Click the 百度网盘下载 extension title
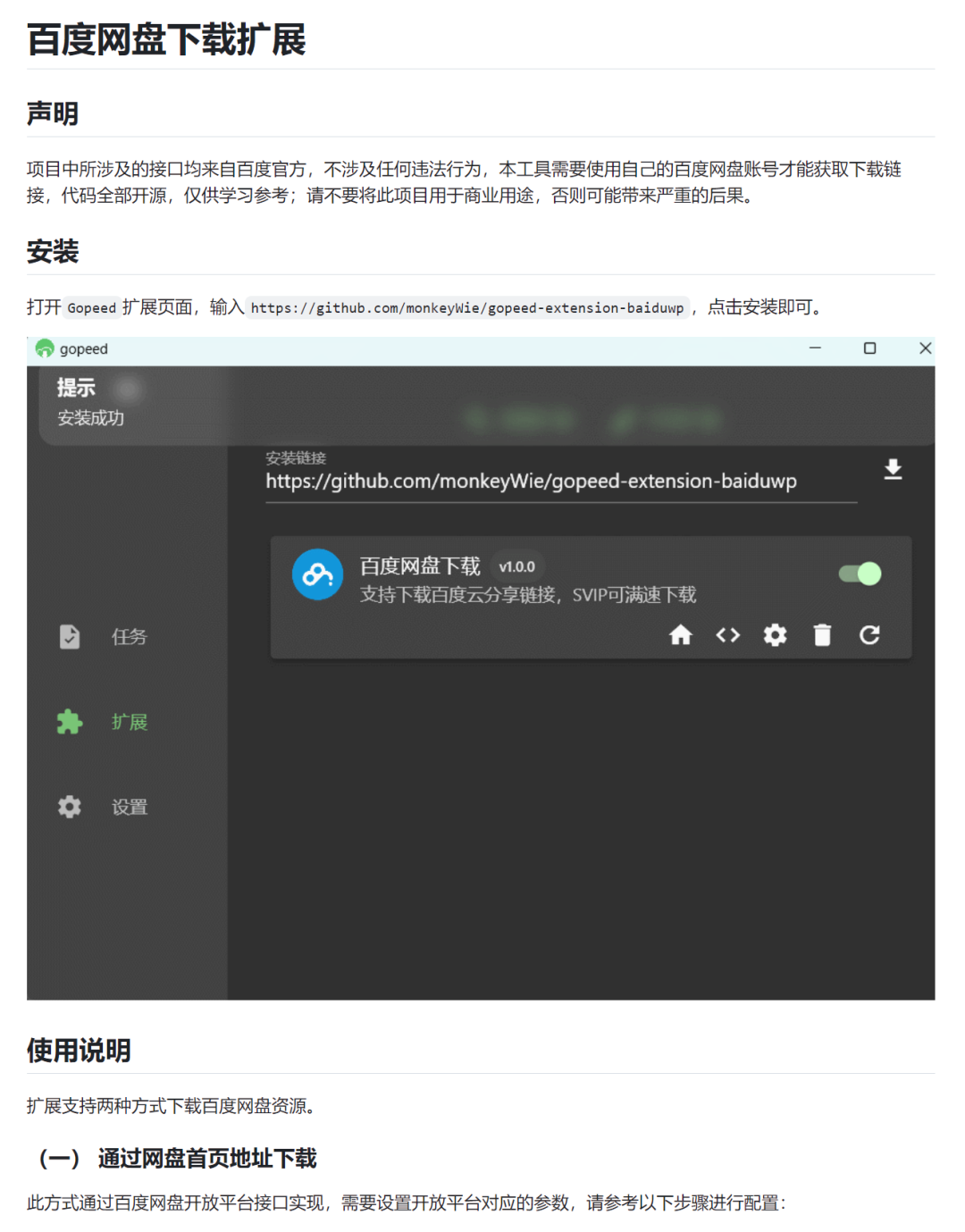965x1232 pixels. [x=420, y=566]
